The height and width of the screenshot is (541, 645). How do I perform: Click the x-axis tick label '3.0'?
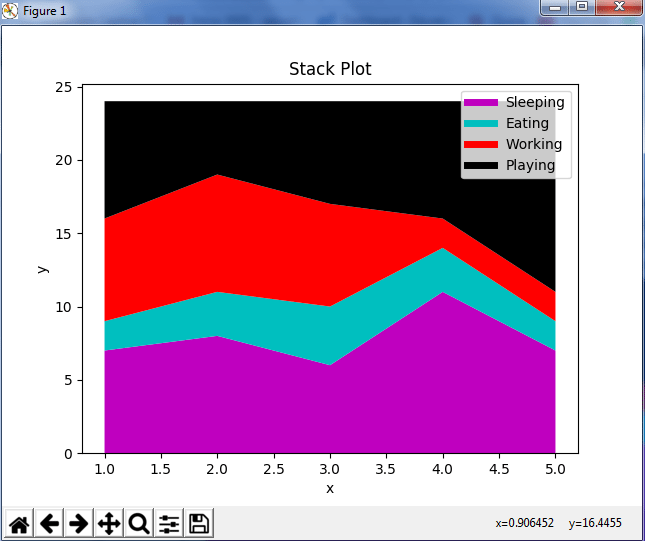(x=330, y=469)
